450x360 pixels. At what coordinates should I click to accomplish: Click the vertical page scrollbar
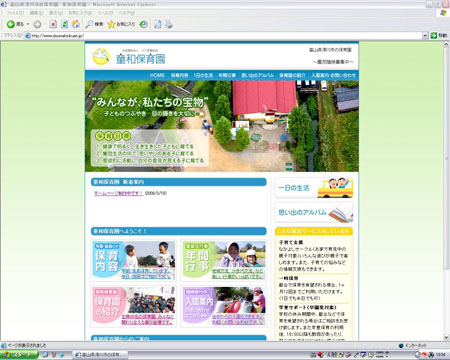(x=446, y=191)
